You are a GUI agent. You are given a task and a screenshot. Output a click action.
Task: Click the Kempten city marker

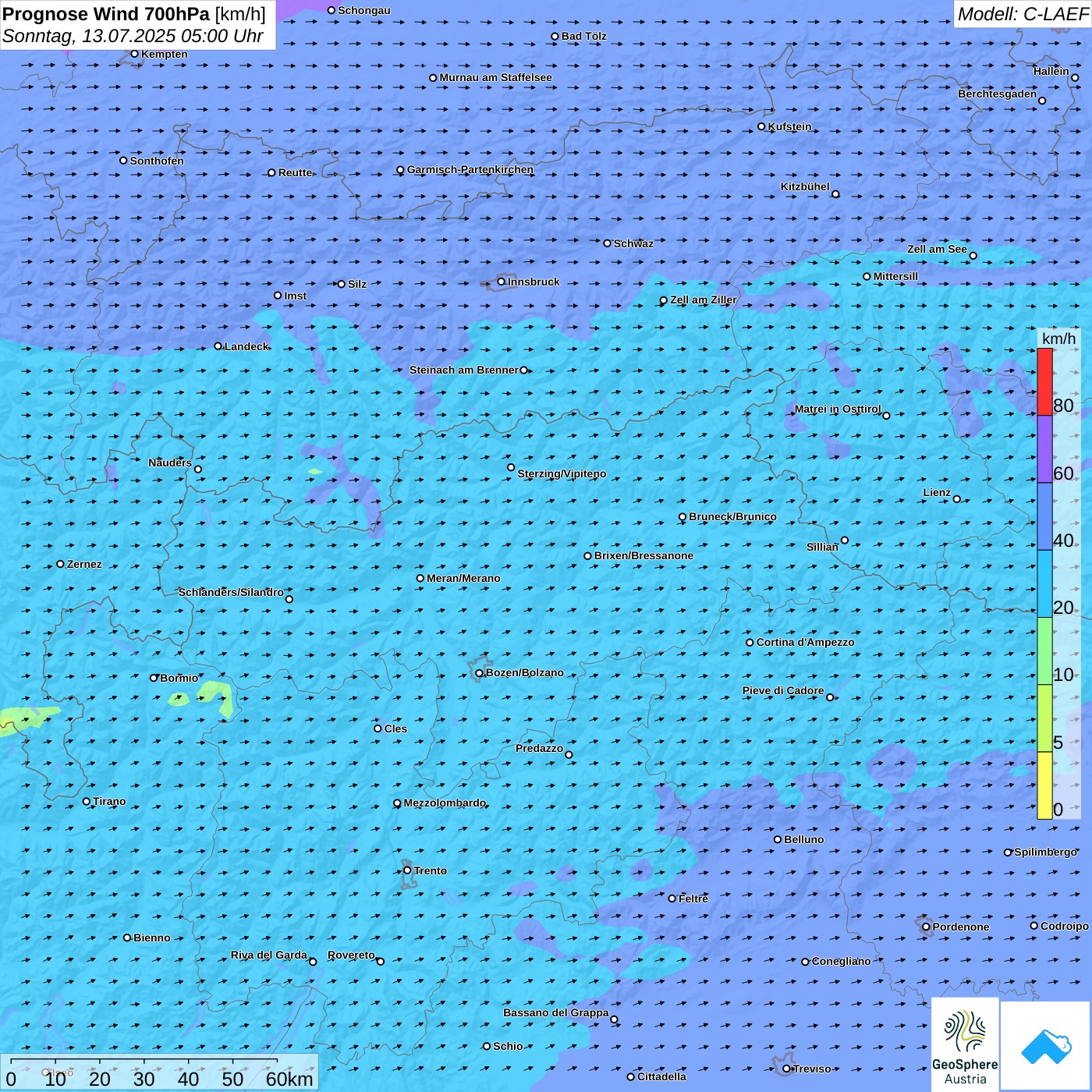point(135,54)
